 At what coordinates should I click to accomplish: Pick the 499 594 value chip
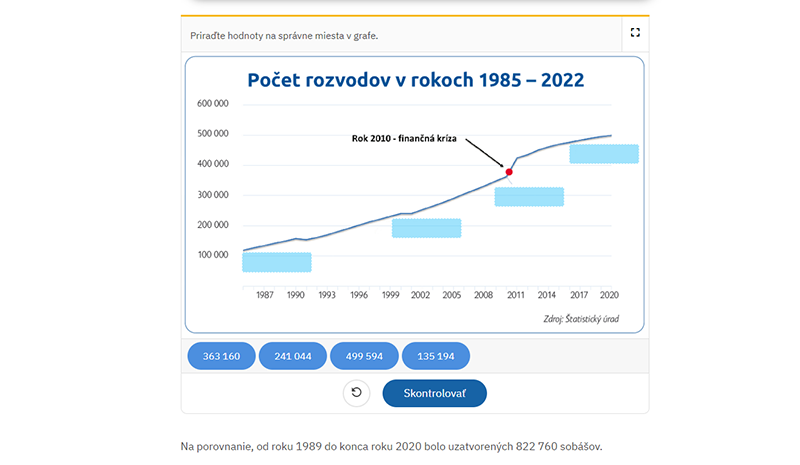pos(364,356)
